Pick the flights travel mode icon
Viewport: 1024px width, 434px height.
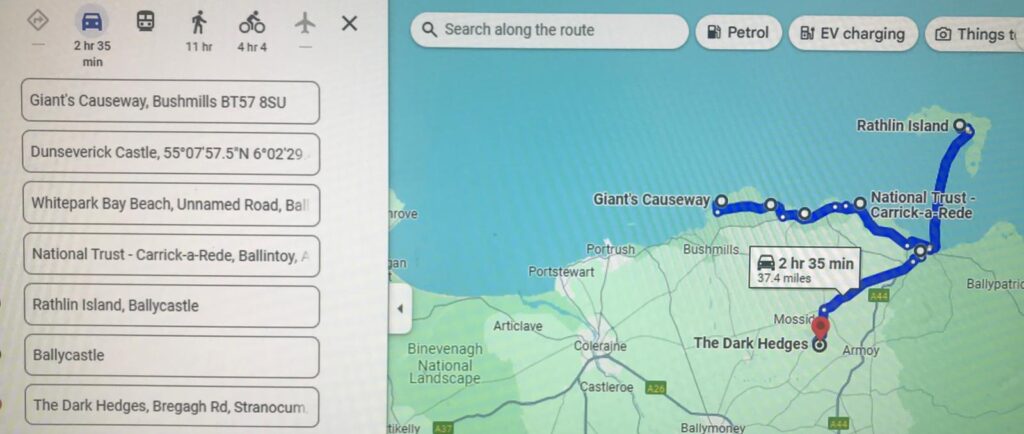[305, 23]
